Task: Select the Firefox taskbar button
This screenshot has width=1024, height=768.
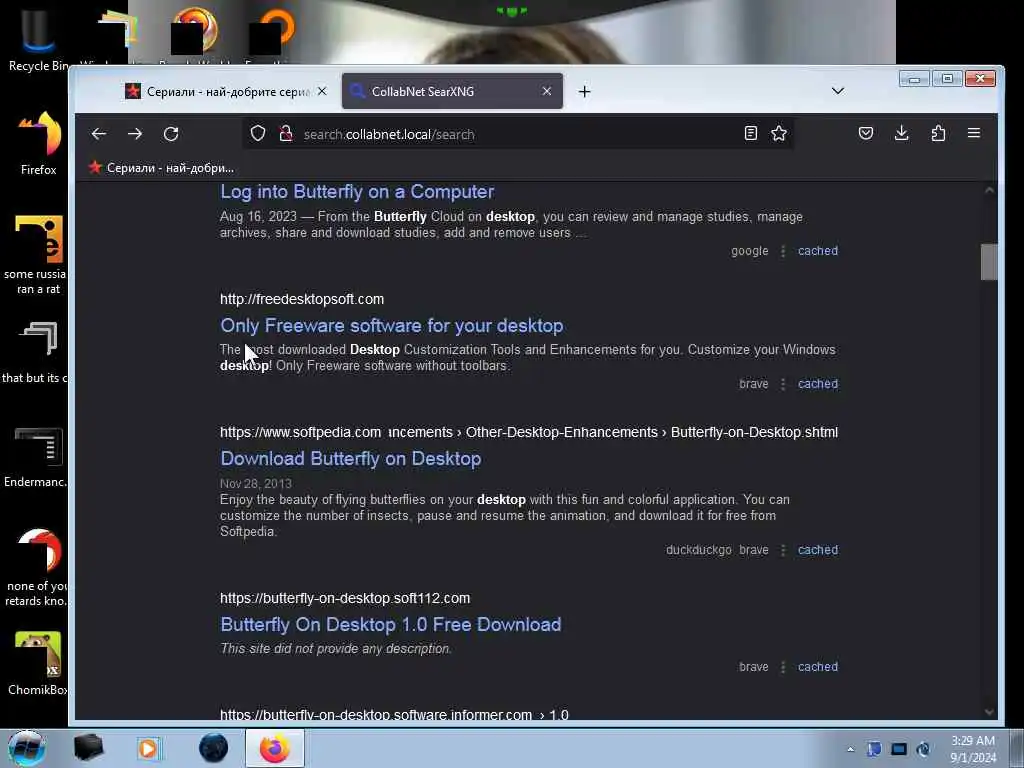Action: (275, 748)
